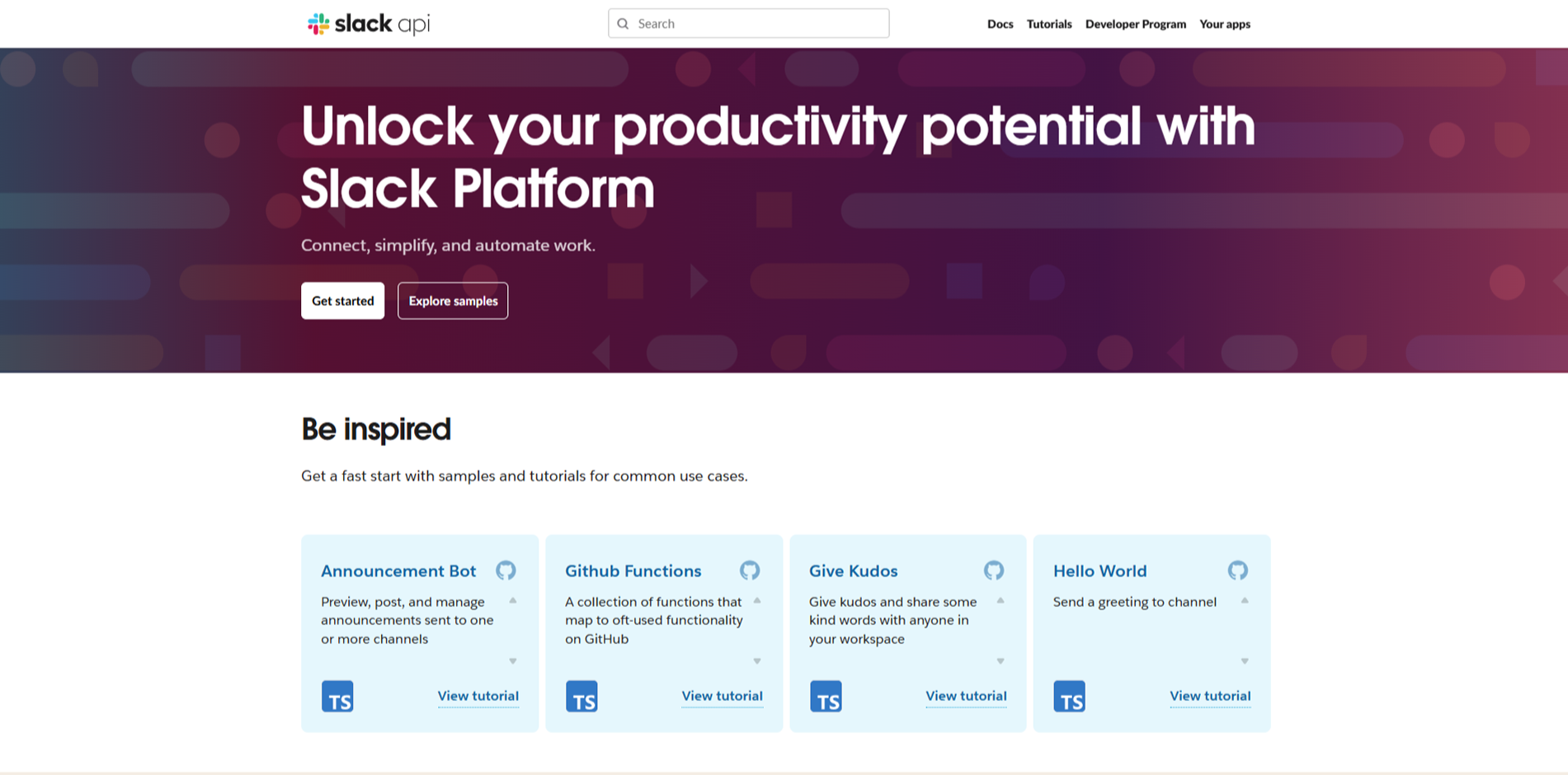Click the search magnifier icon

tap(624, 24)
